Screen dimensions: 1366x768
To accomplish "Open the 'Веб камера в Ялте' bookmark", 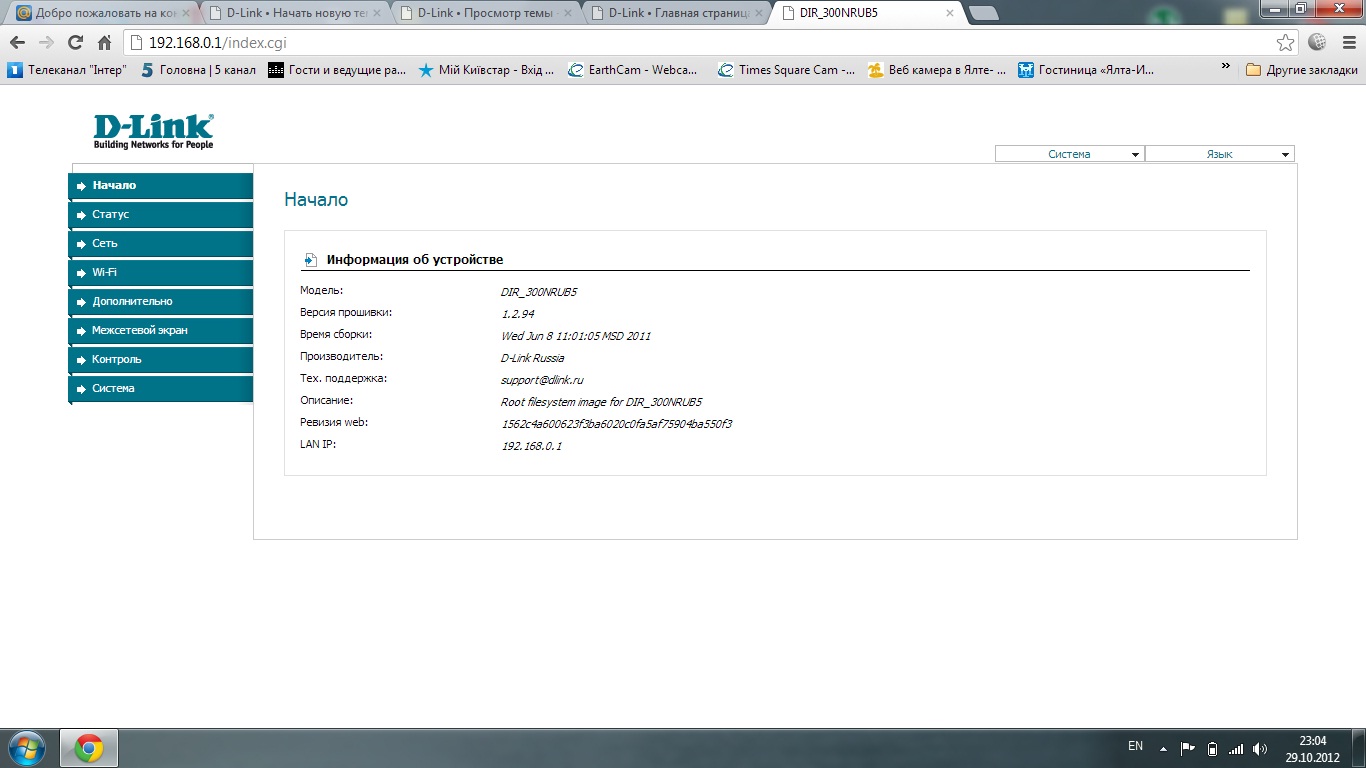I will point(936,70).
